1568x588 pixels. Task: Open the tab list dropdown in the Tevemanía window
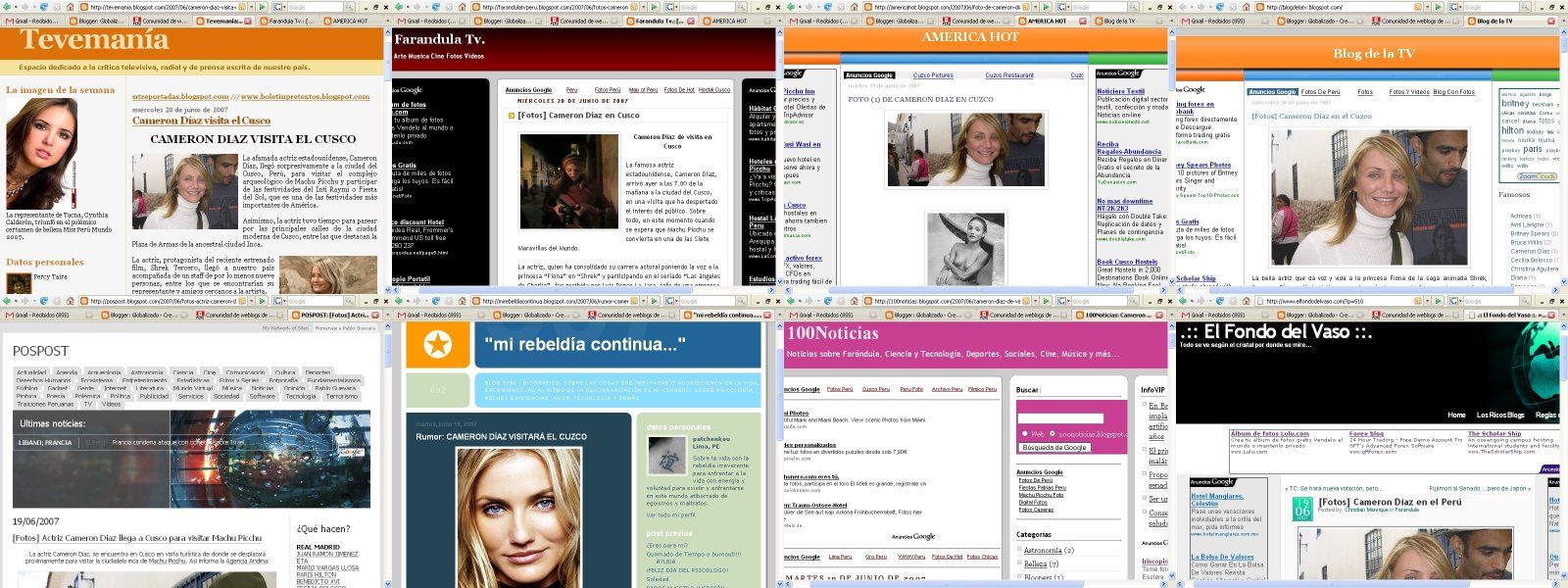pos(387,21)
